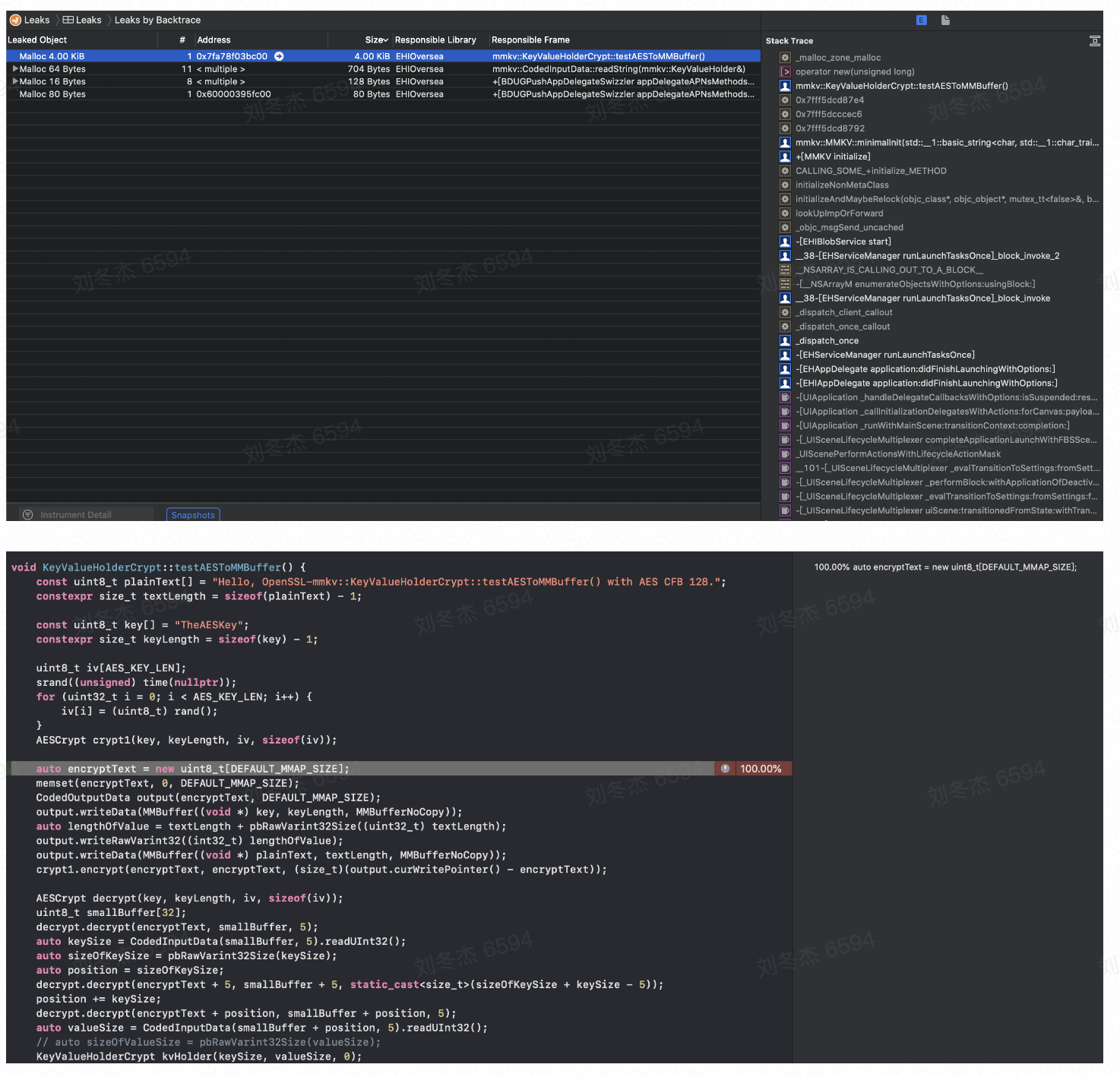Sort by the Responsible Library column

[435, 40]
